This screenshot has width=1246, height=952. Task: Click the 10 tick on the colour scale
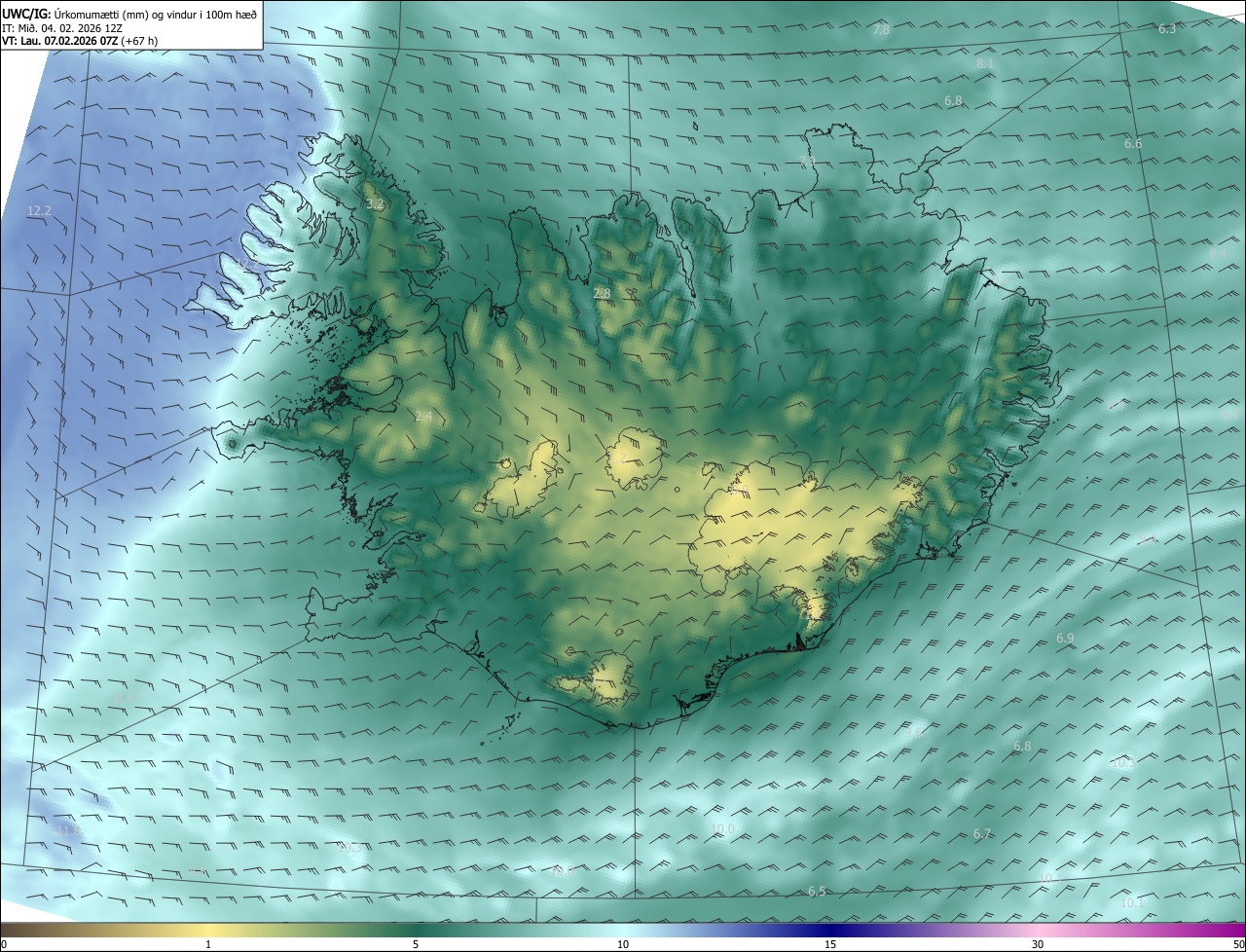(x=623, y=944)
